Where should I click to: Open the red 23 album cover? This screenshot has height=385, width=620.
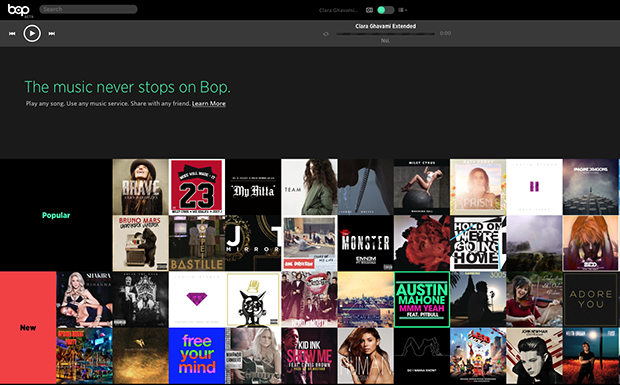197,187
